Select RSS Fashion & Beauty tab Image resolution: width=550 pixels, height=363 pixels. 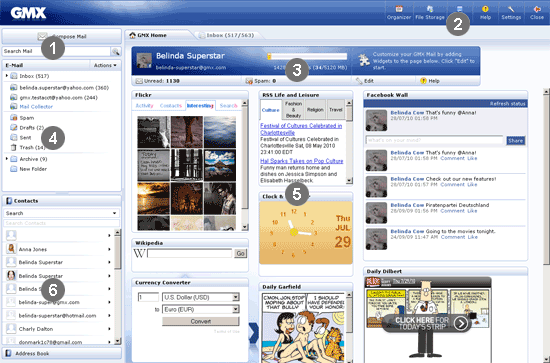pyautogui.click(x=293, y=109)
